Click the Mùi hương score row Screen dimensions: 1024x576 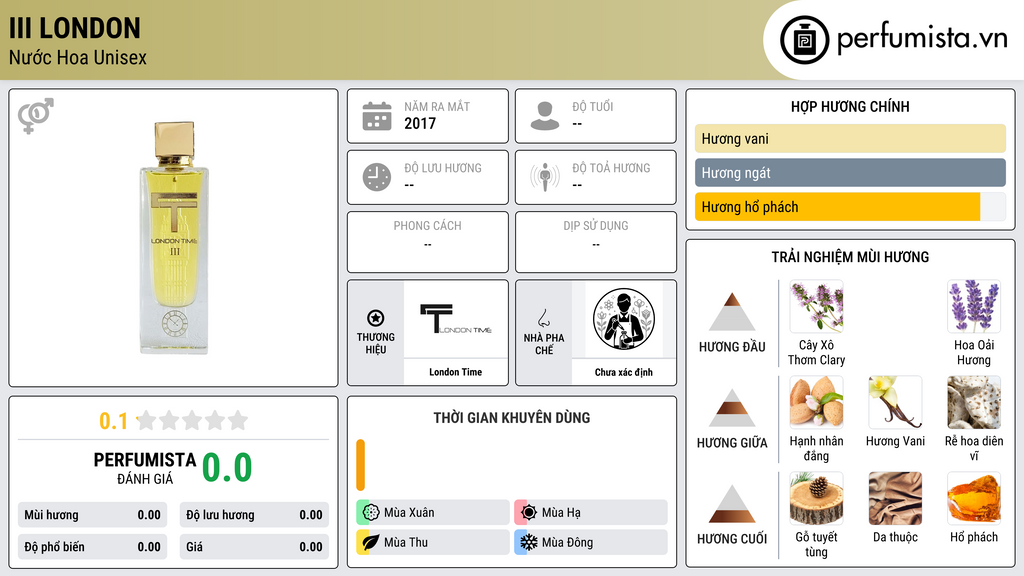tap(92, 515)
